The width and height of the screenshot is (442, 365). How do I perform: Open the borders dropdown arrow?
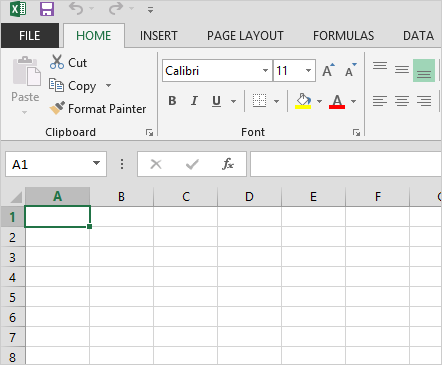276,101
